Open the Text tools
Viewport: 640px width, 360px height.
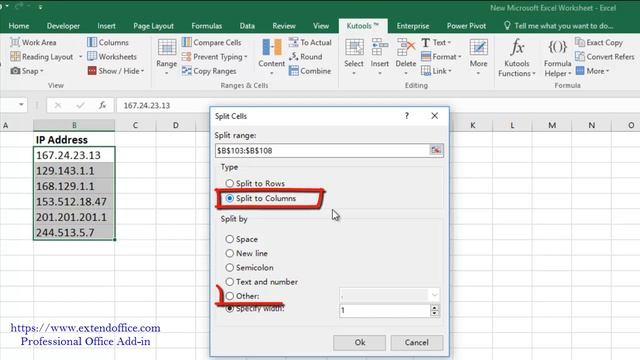point(436,42)
